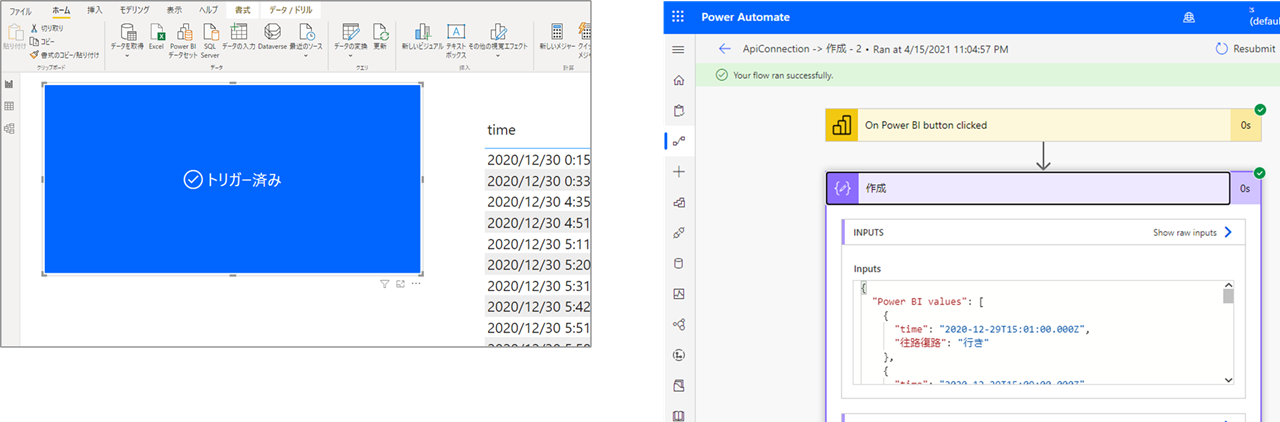Open the ヘルプ ribbon tab

(207, 9)
